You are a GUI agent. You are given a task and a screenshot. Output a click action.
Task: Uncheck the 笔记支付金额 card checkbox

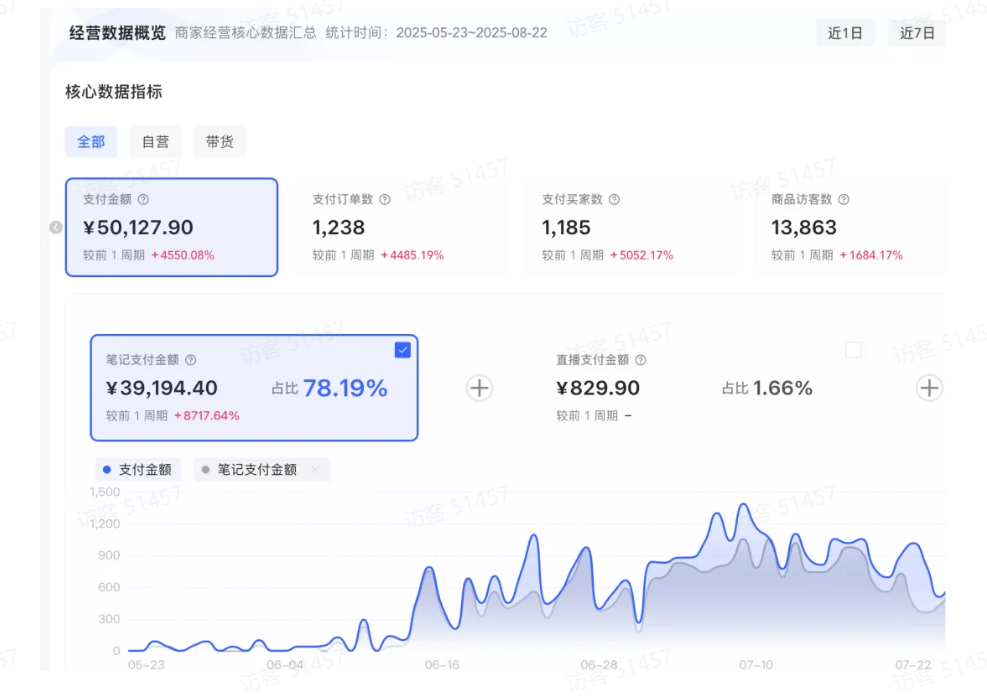[x=402, y=349]
